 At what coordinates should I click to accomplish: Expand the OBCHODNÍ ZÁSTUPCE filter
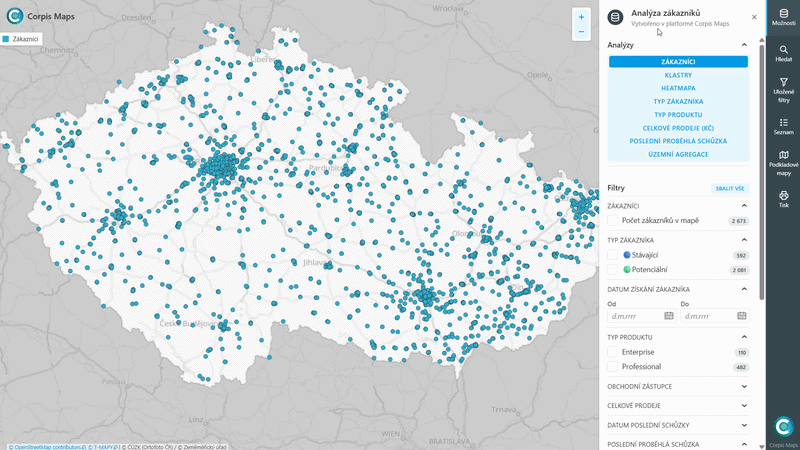[744, 386]
